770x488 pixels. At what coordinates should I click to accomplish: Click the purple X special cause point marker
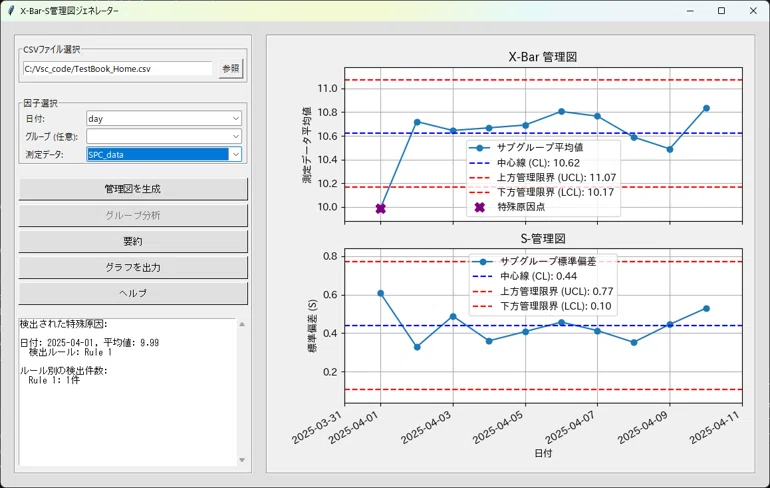(x=381, y=209)
